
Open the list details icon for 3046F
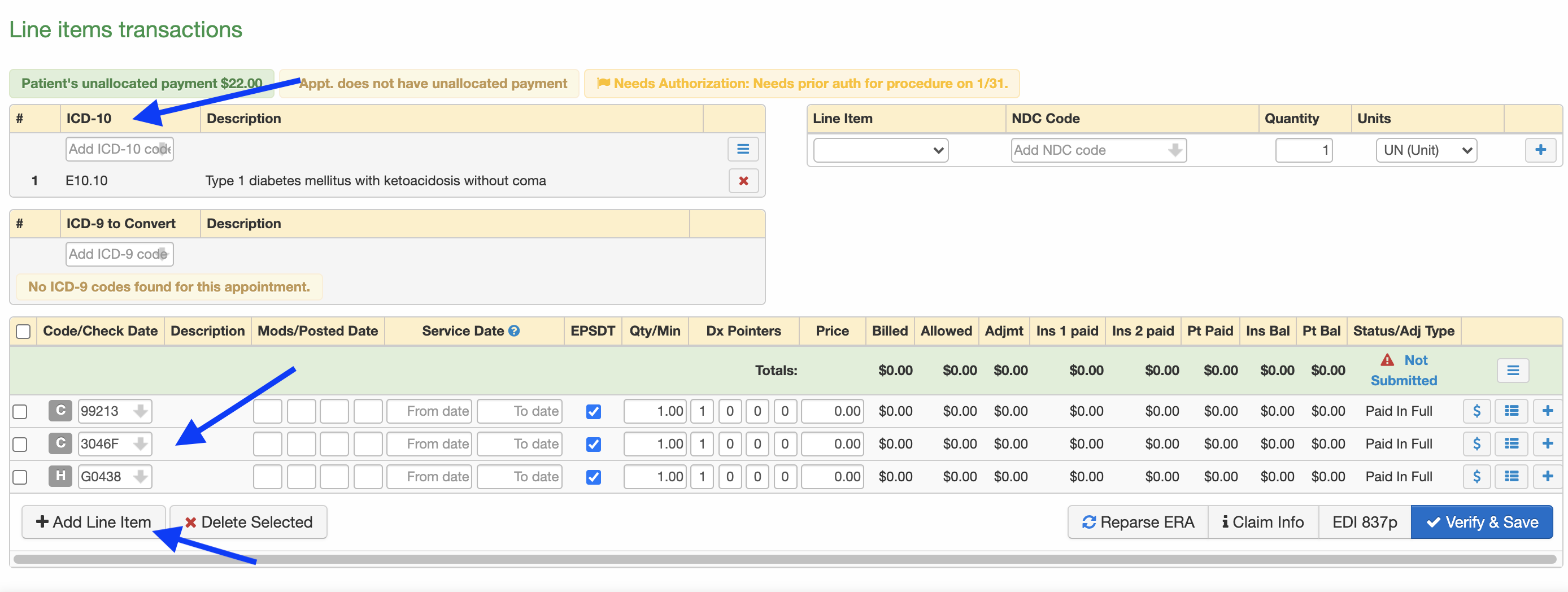point(1511,444)
